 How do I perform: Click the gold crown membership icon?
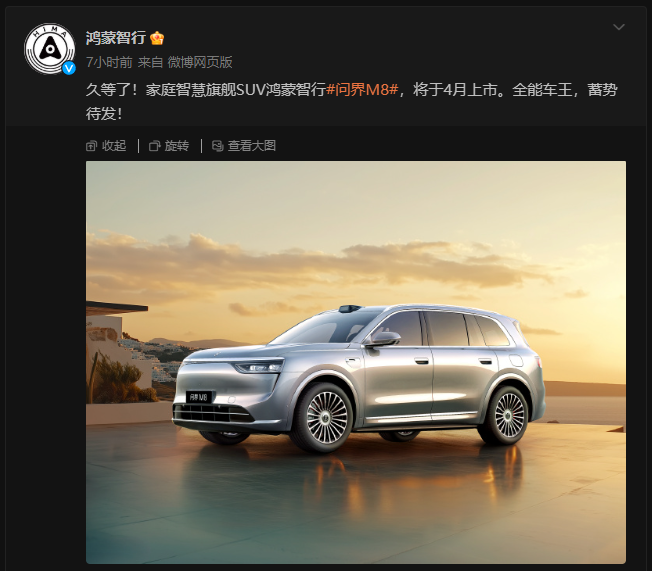(x=157, y=38)
